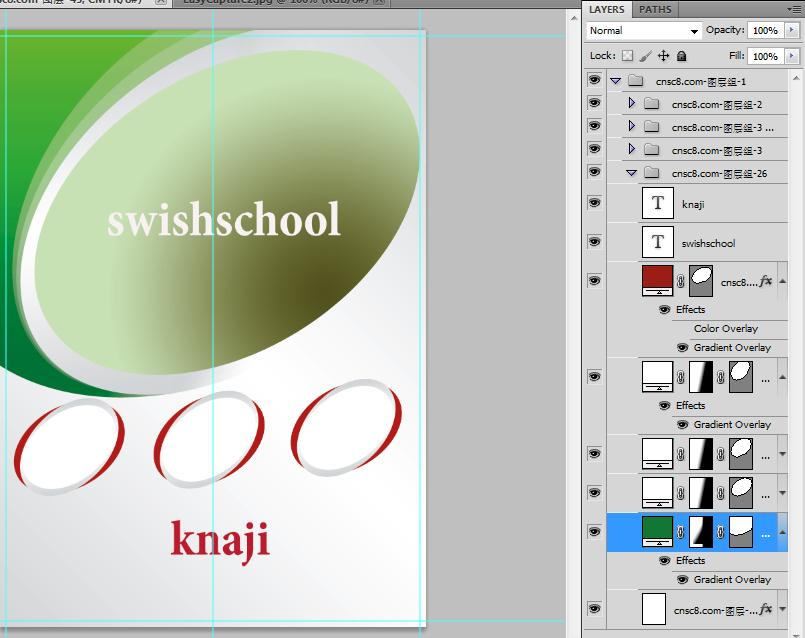Open the Fill slider arrow

792,57
